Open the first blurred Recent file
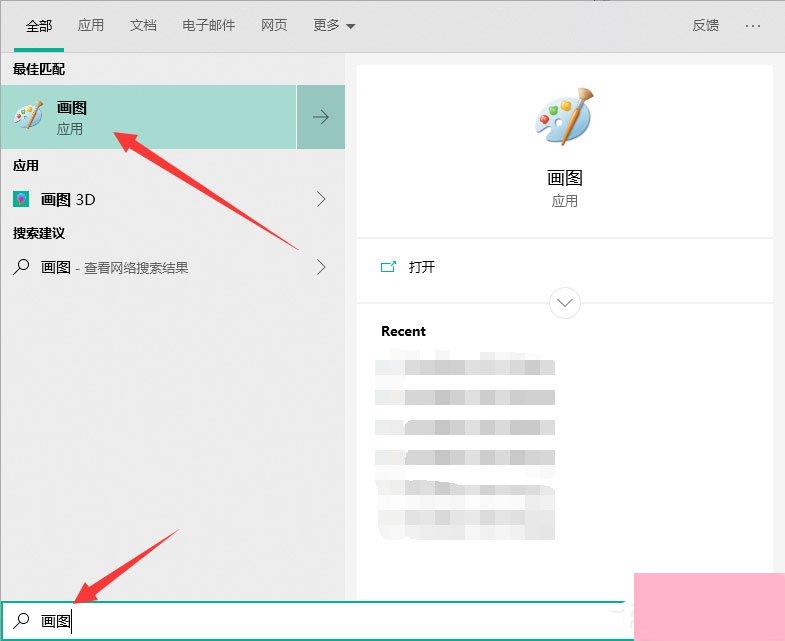 tap(465, 367)
